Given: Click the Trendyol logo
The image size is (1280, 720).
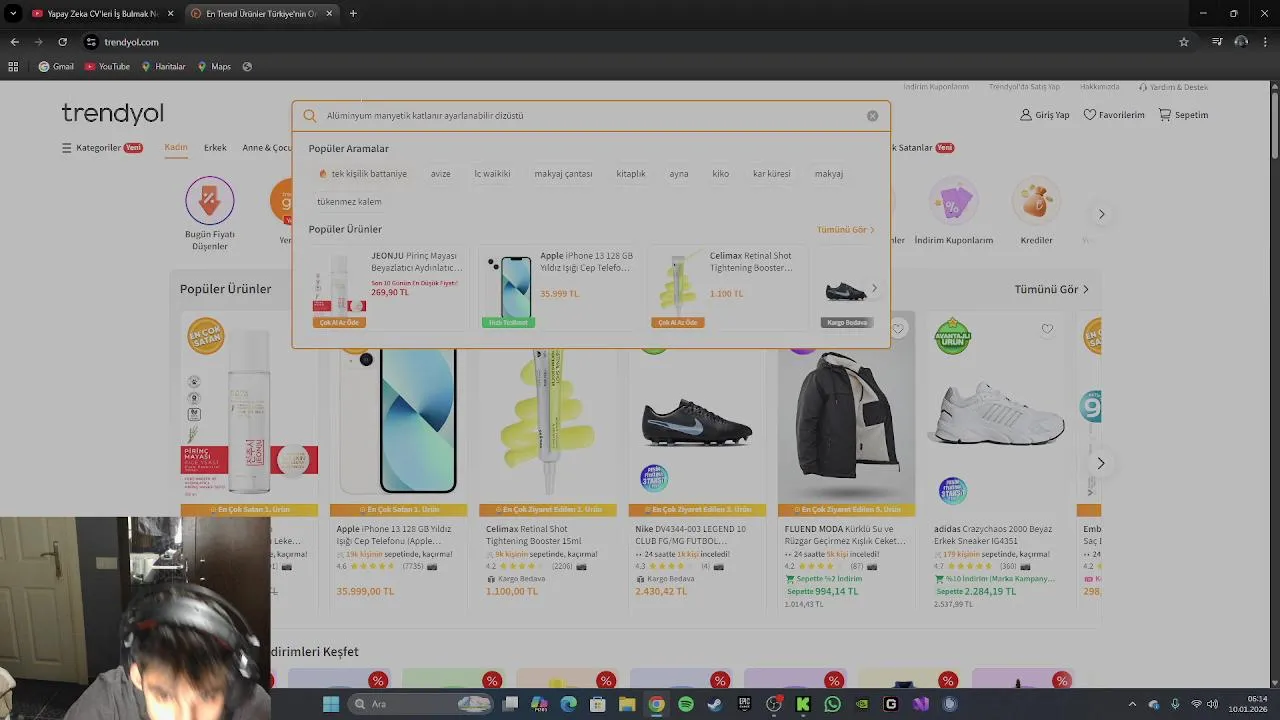Looking at the screenshot, I should click(112, 114).
